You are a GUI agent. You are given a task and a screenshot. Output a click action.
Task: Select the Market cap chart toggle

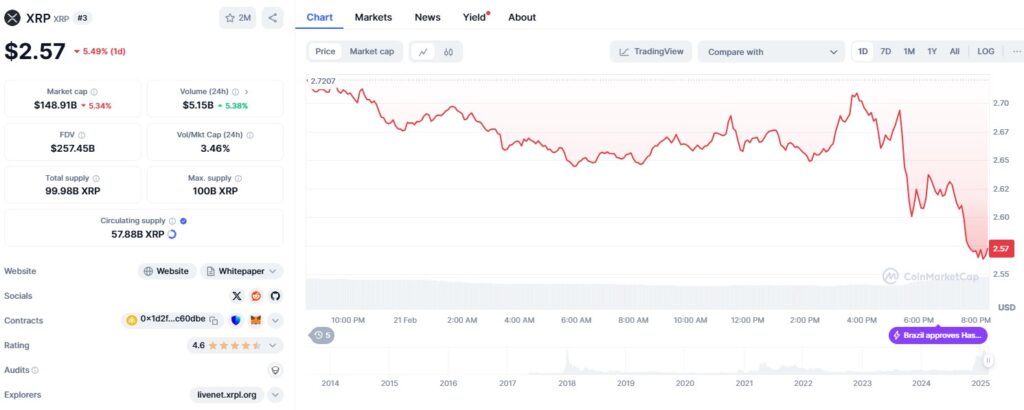coord(371,52)
